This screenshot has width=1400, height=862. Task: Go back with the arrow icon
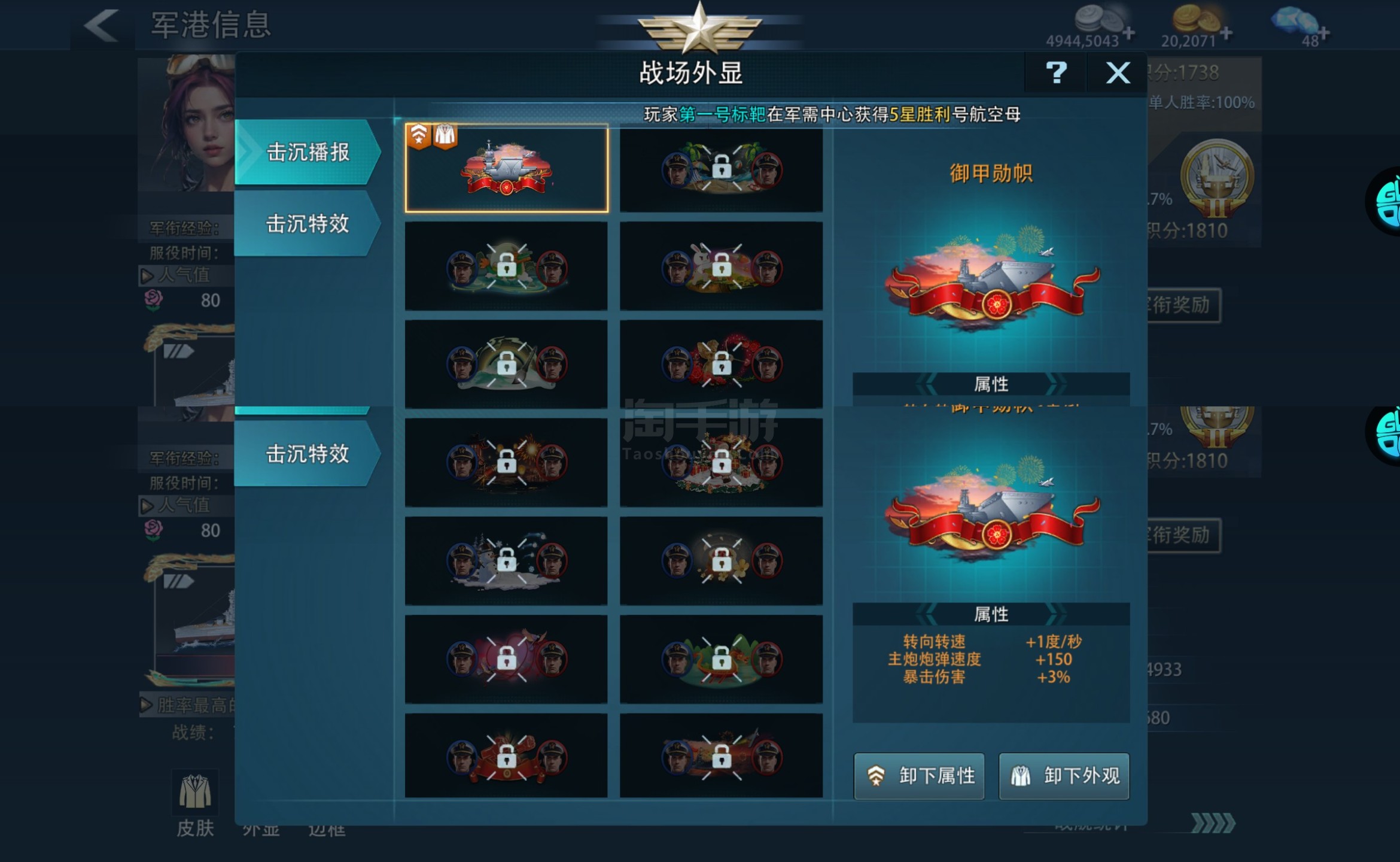point(102,25)
